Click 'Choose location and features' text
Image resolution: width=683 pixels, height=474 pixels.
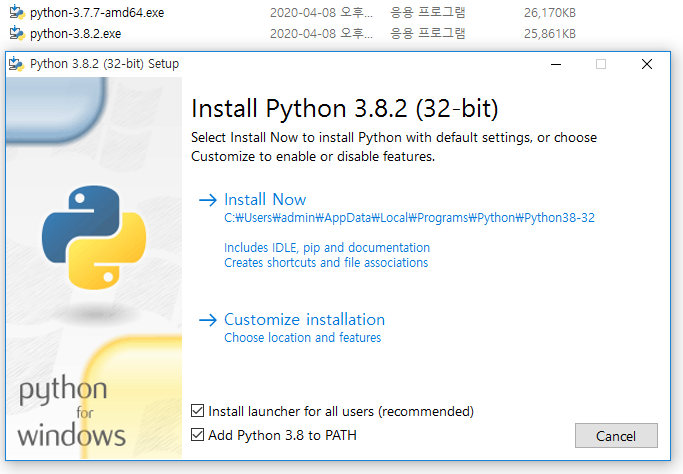coord(302,338)
